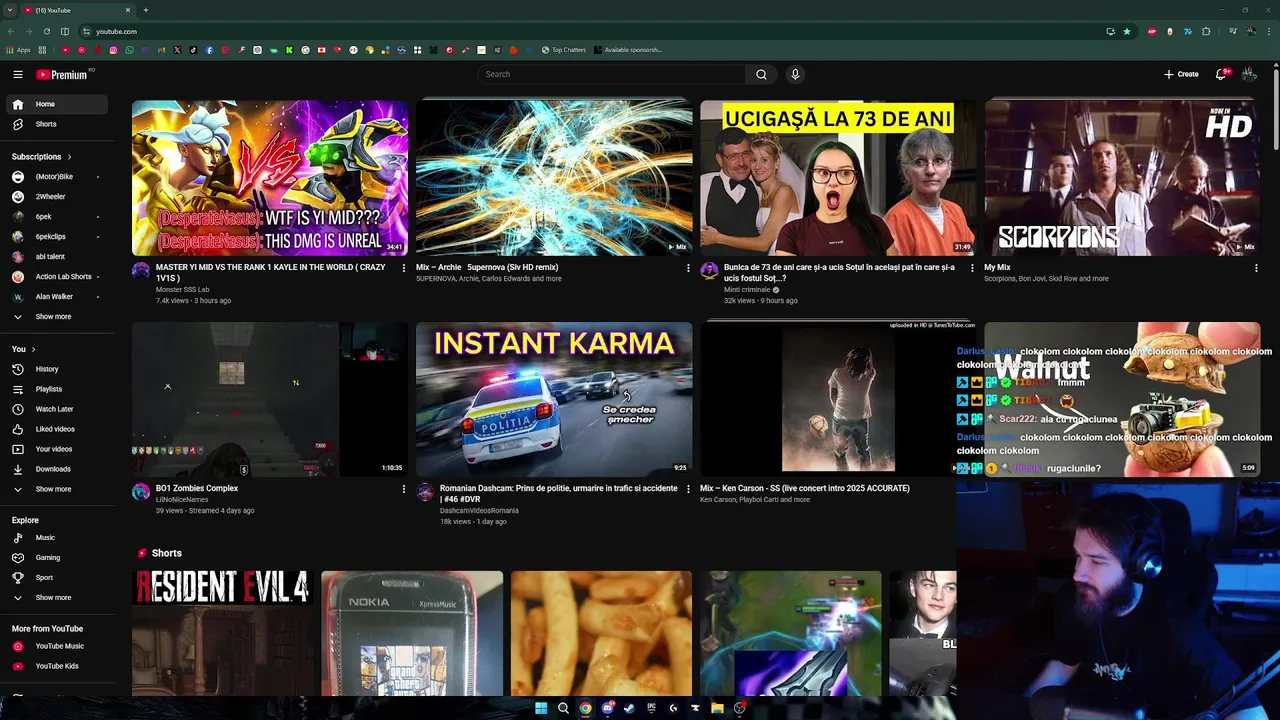Screen dimensions: 1280x720
Task: Open Liked videos in the sidebar
Action: (56, 429)
